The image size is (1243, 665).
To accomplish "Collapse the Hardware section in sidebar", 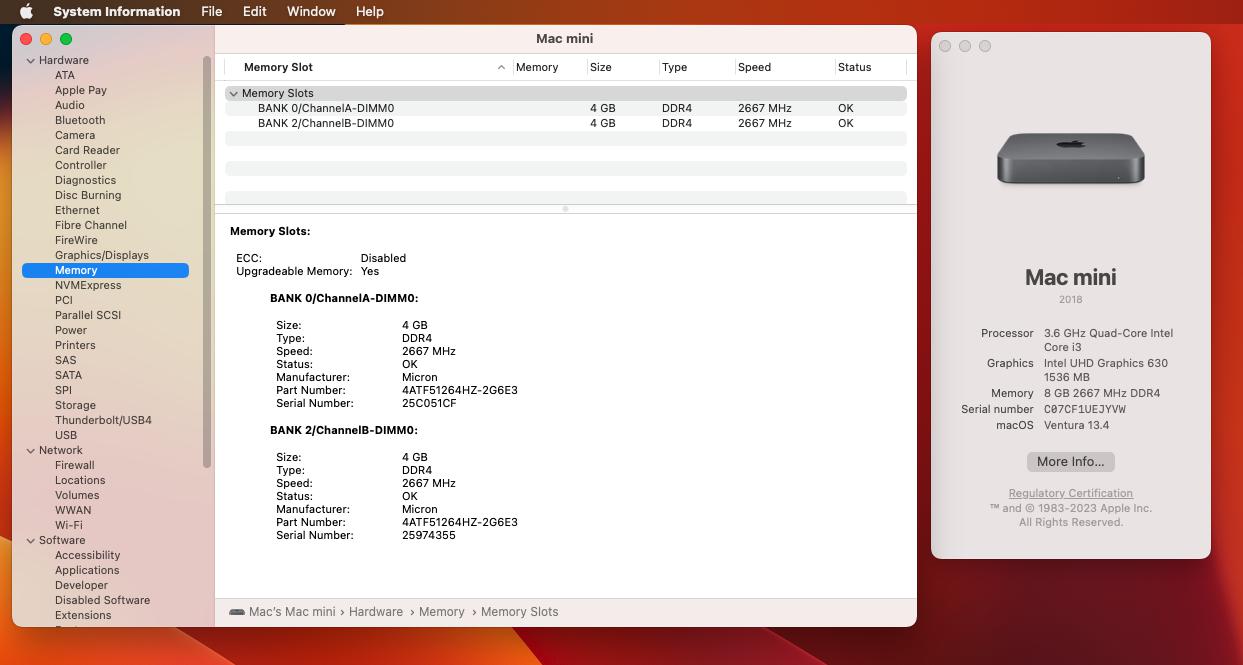I will click(x=31, y=60).
